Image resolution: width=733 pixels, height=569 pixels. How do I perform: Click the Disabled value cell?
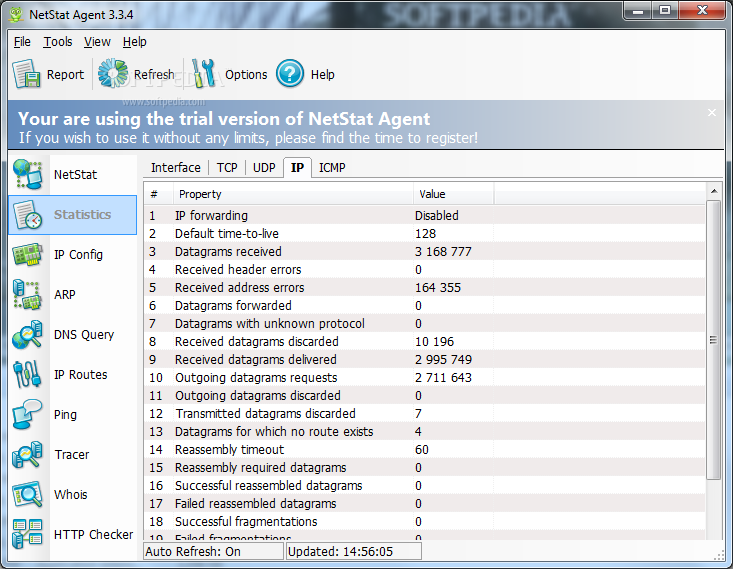437,216
